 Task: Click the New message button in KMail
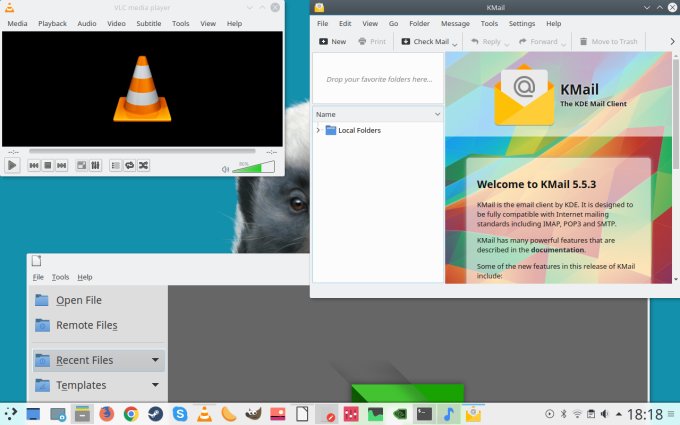tap(332, 42)
